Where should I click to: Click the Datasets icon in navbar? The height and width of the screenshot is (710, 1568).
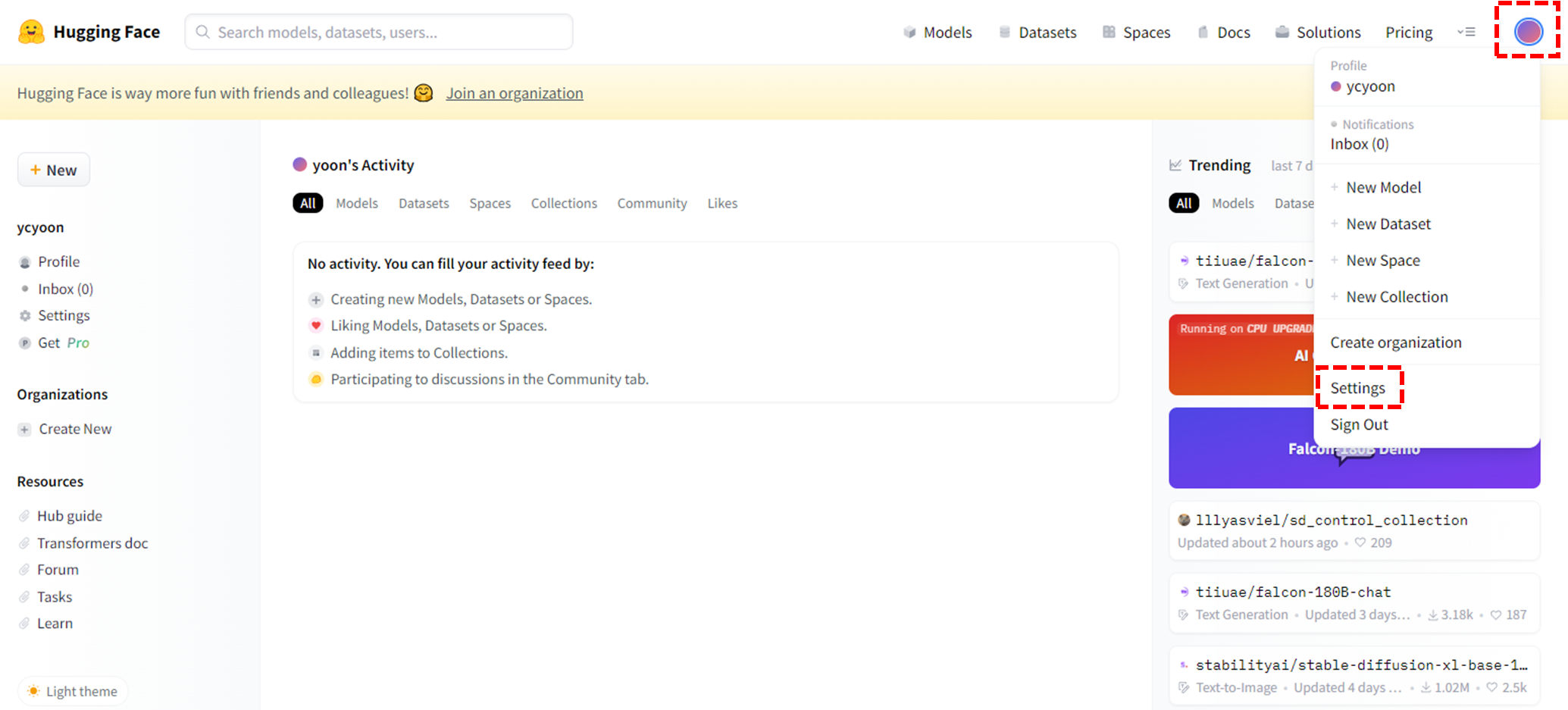click(x=1005, y=32)
